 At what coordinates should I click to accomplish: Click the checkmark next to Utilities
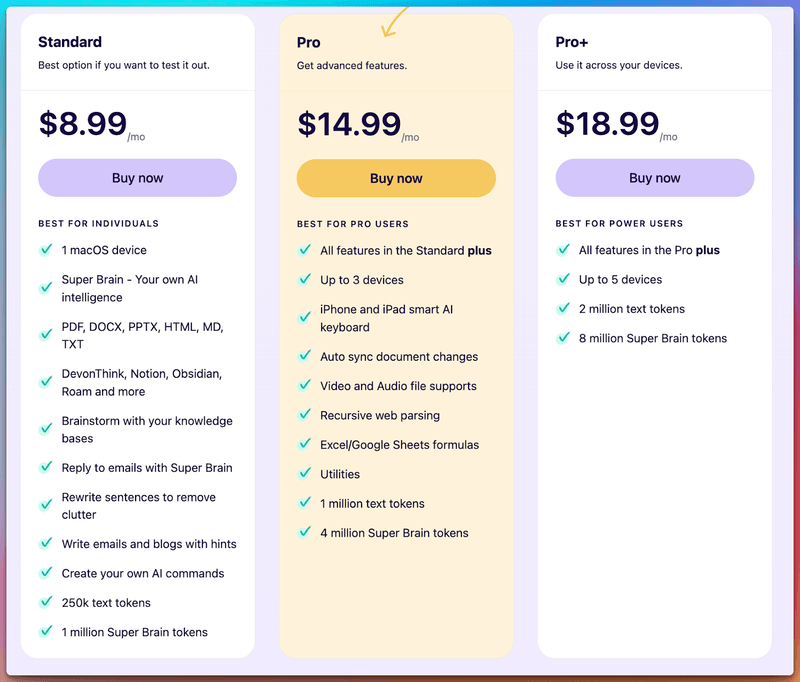(x=304, y=474)
